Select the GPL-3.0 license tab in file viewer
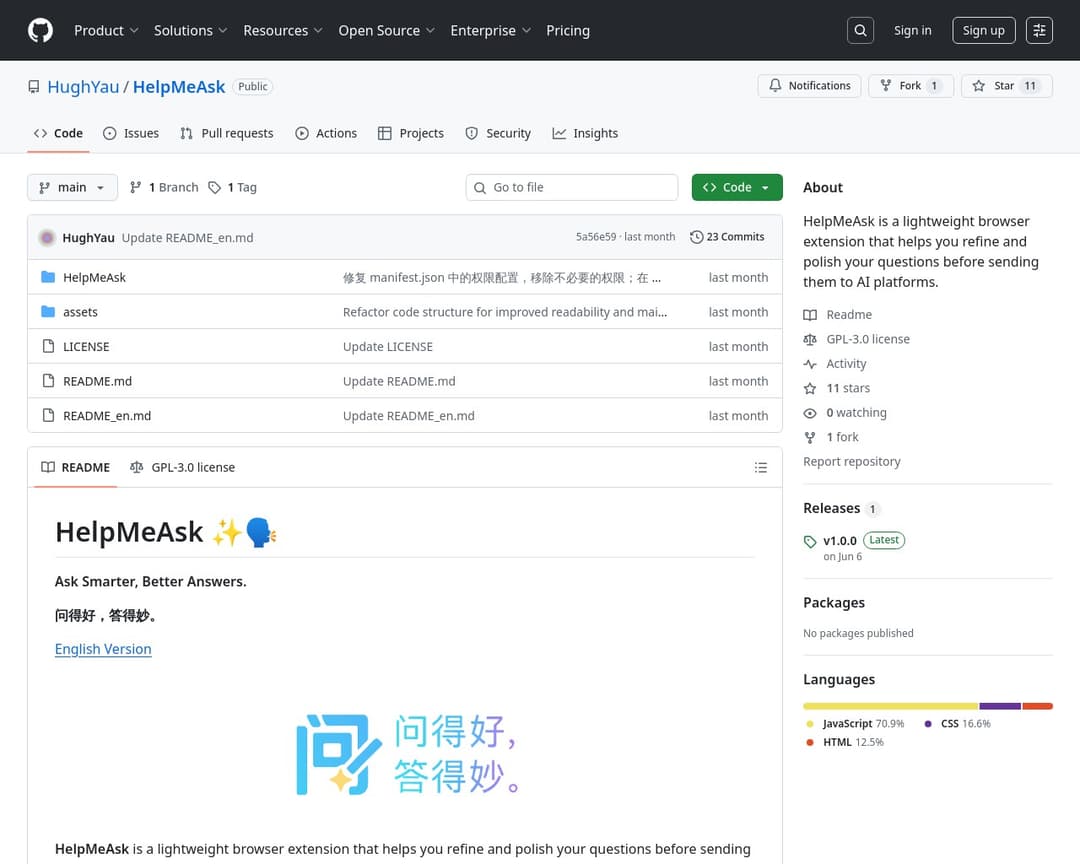 183,467
